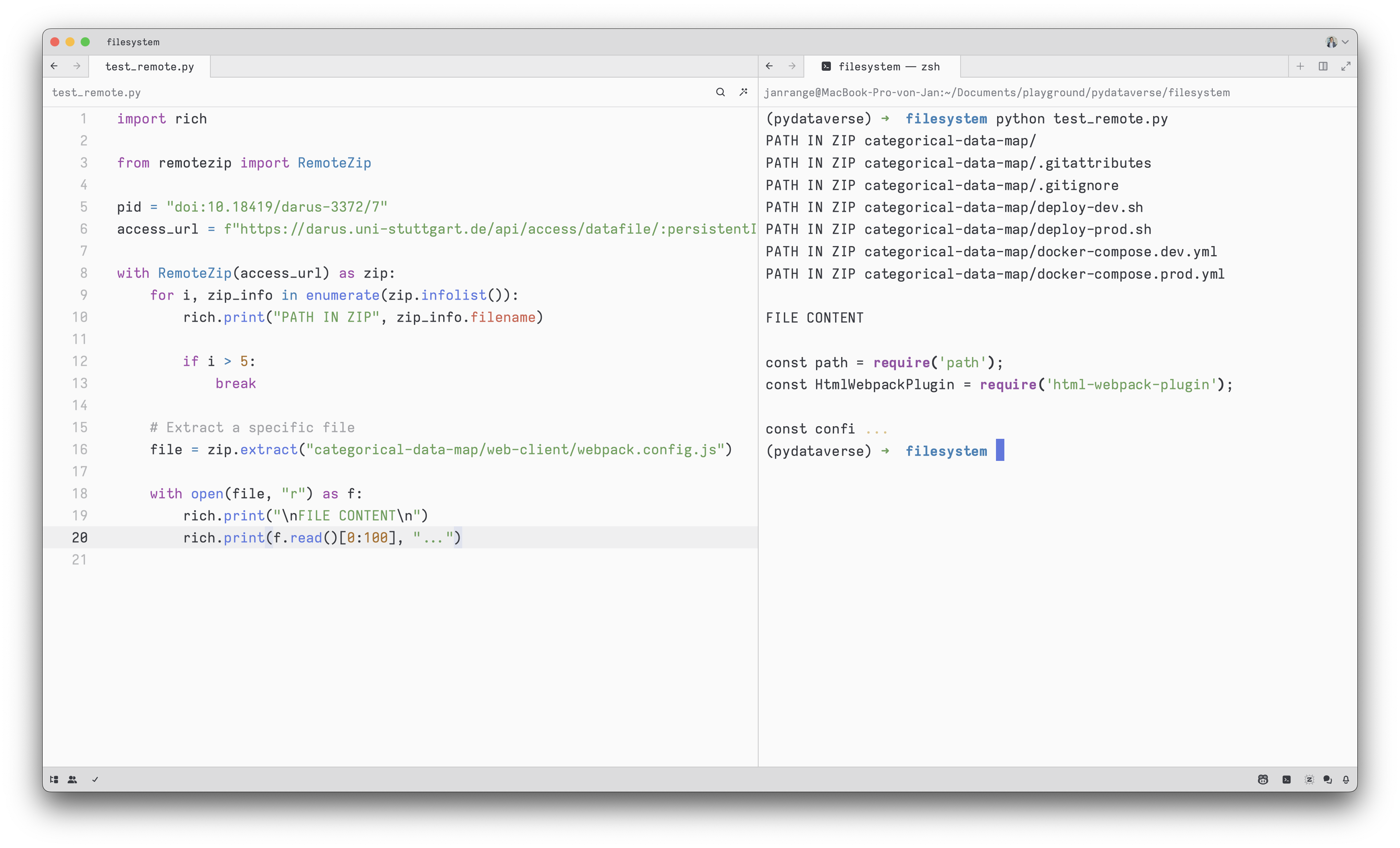Zoom the terminal pane with expand icon
1400x848 pixels.
tap(1346, 67)
